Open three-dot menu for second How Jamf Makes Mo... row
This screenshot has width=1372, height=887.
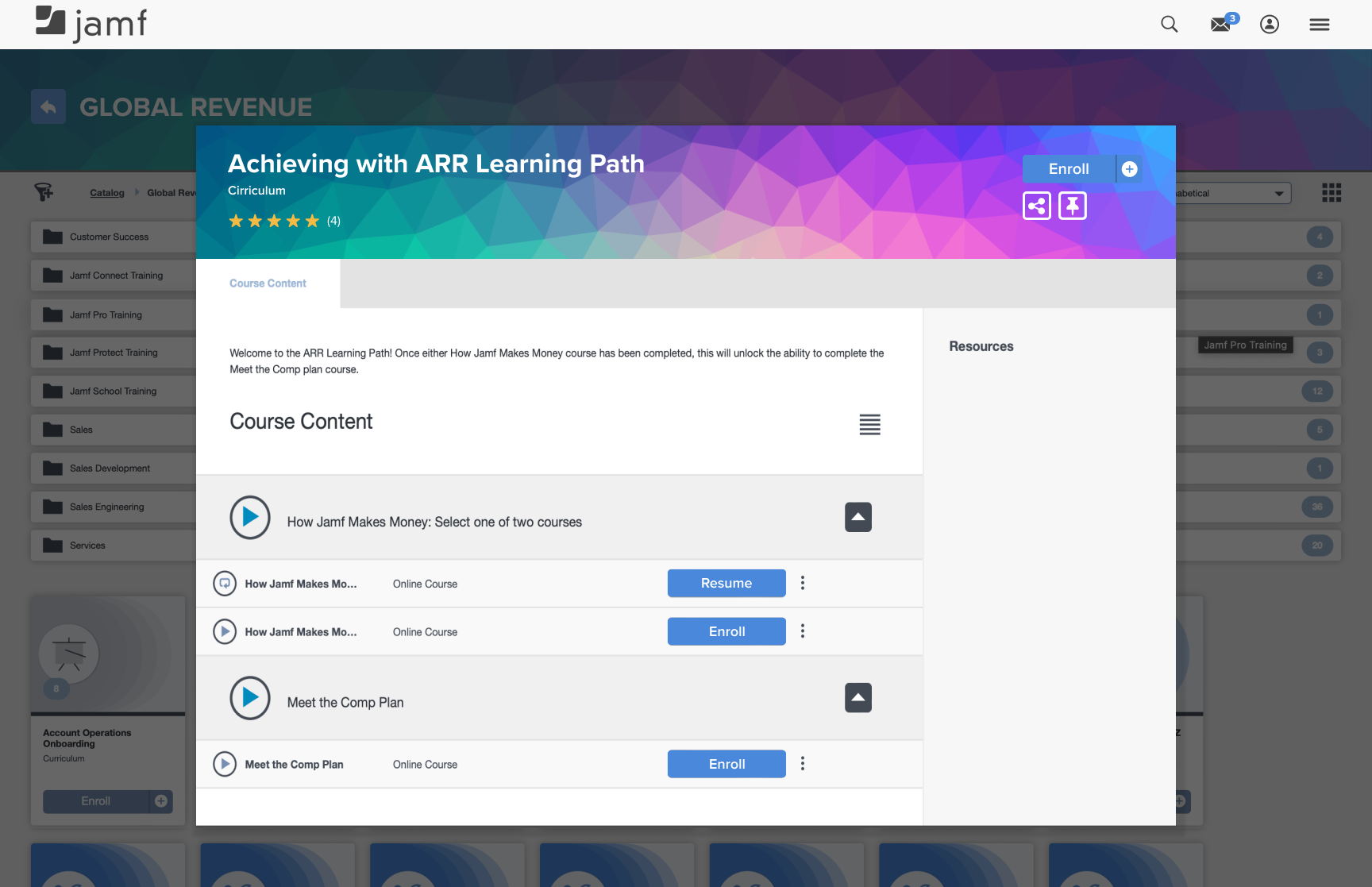(x=803, y=631)
